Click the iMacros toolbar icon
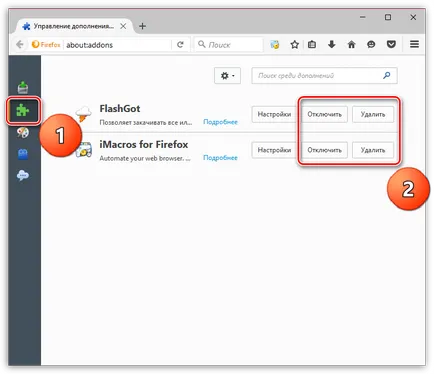 275,44
